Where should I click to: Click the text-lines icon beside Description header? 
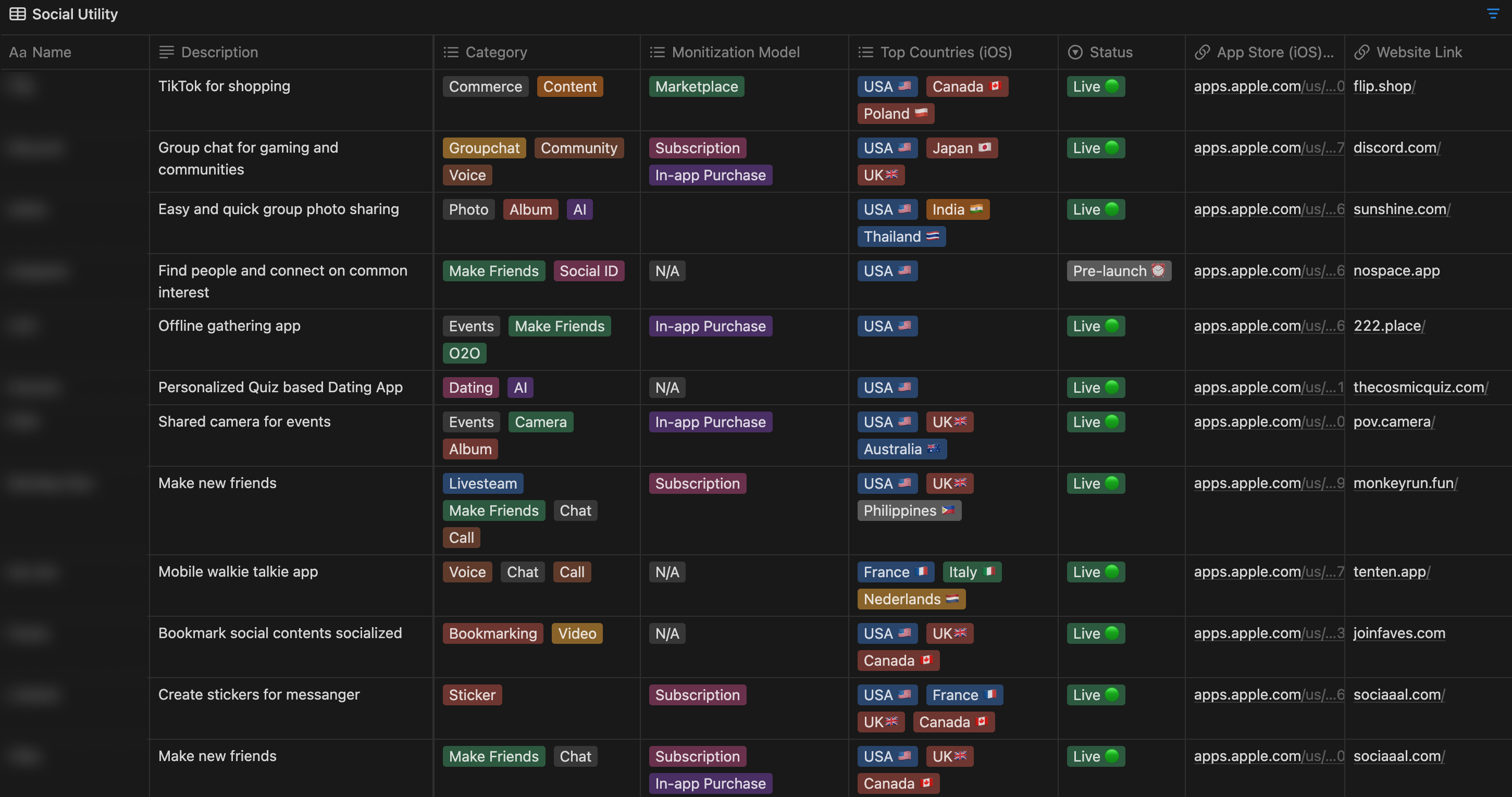point(167,52)
